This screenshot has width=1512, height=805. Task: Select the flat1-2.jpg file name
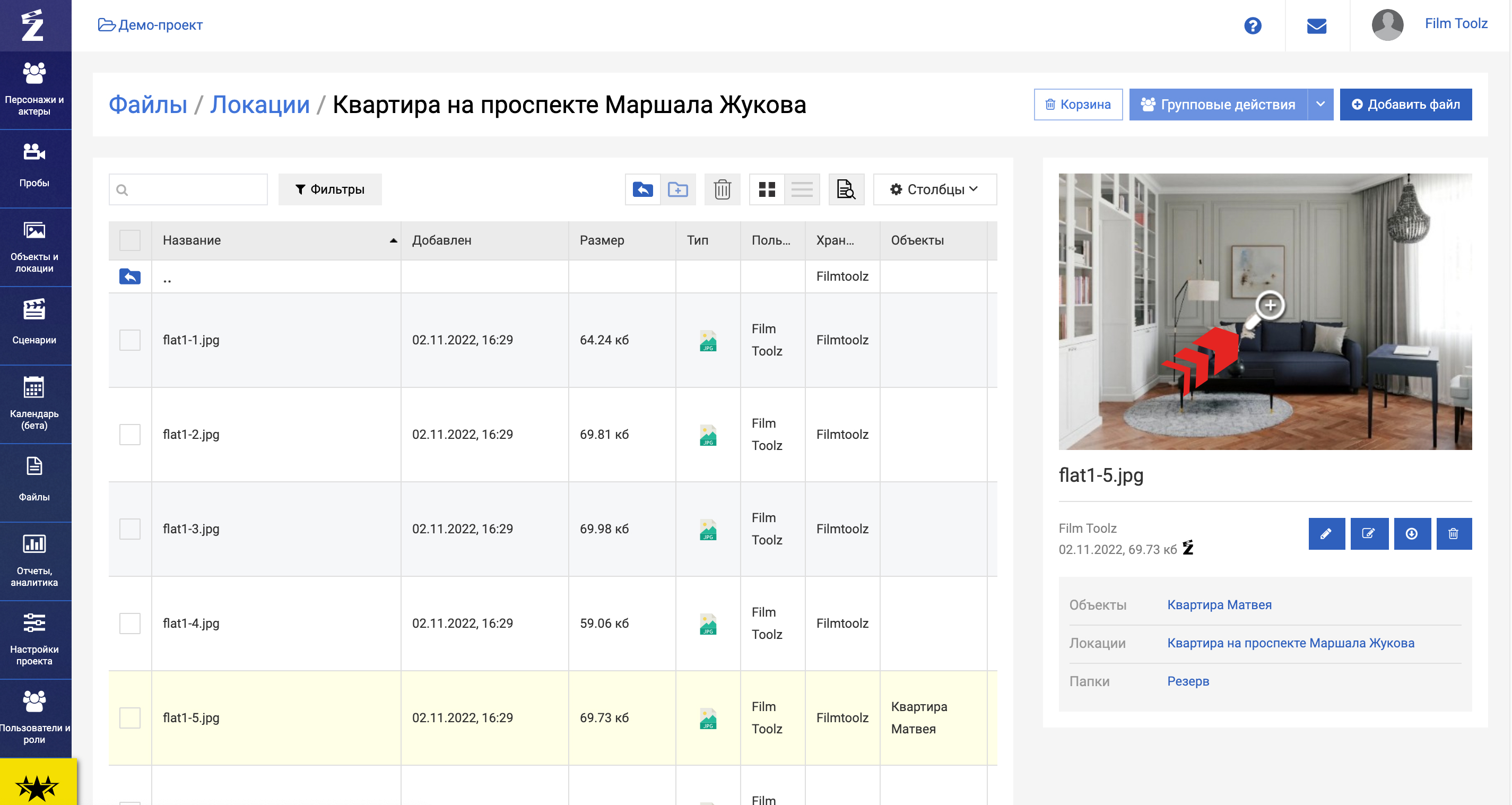(191, 435)
